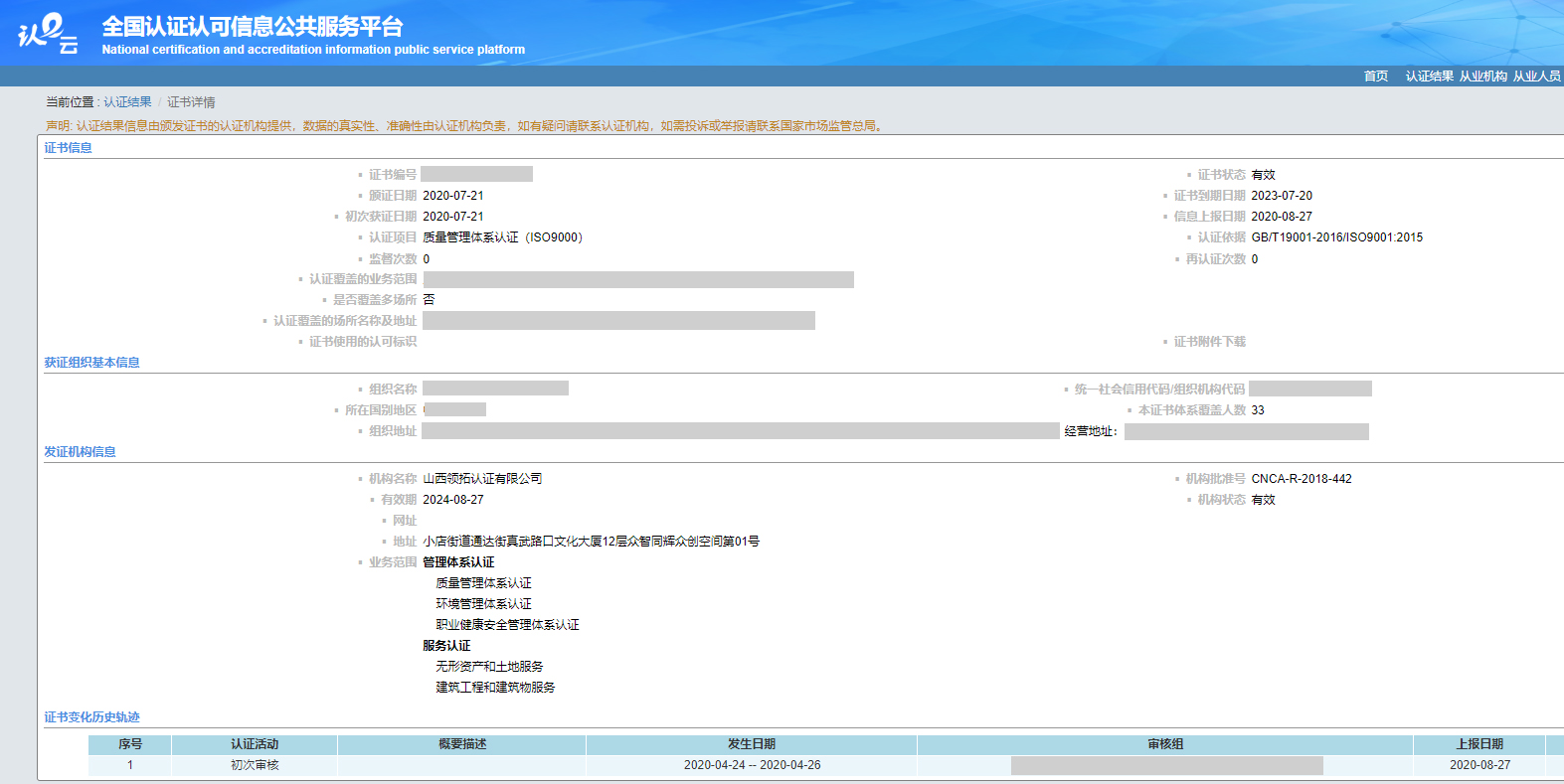This screenshot has width=1564, height=784.
Task: Click the certificate status value 有效
Action: (1263, 175)
